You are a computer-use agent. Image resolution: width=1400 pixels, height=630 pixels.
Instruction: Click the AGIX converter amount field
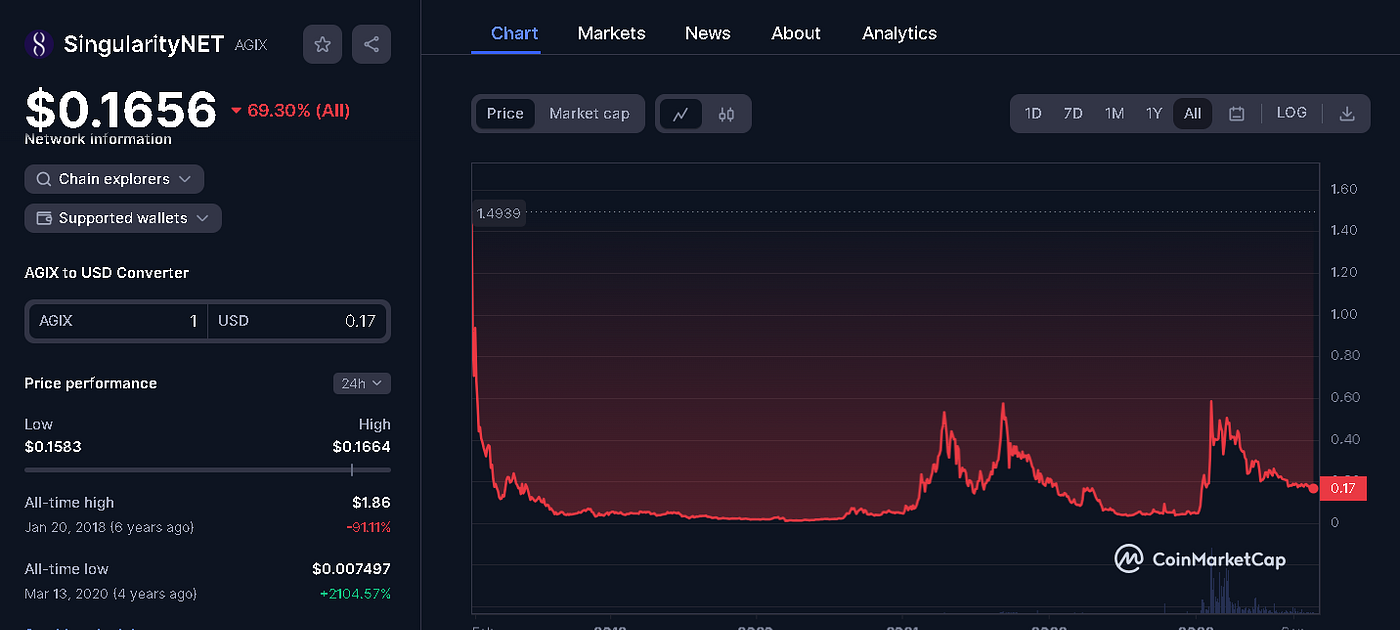pyautogui.click(x=150, y=321)
